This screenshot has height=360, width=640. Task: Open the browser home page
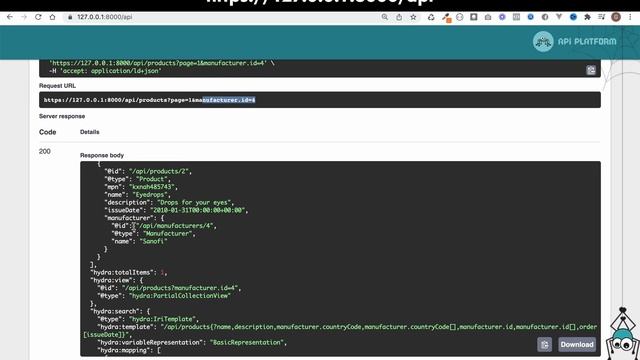[52, 17]
